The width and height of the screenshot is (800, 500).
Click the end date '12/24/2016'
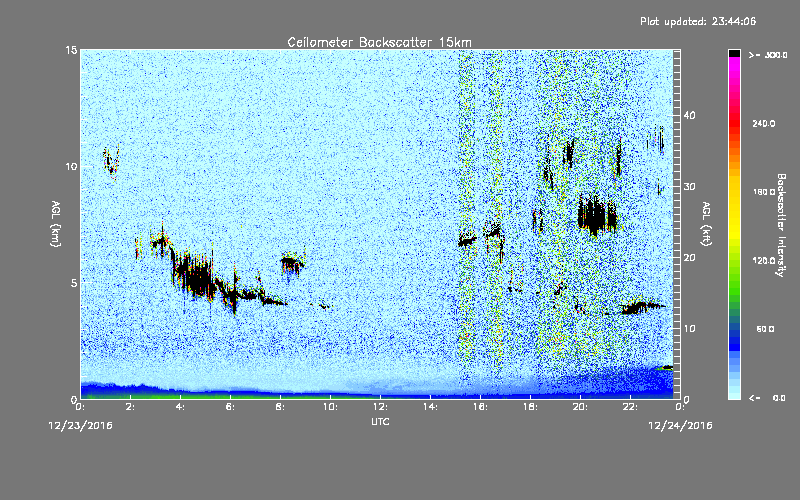[x=680, y=426]
